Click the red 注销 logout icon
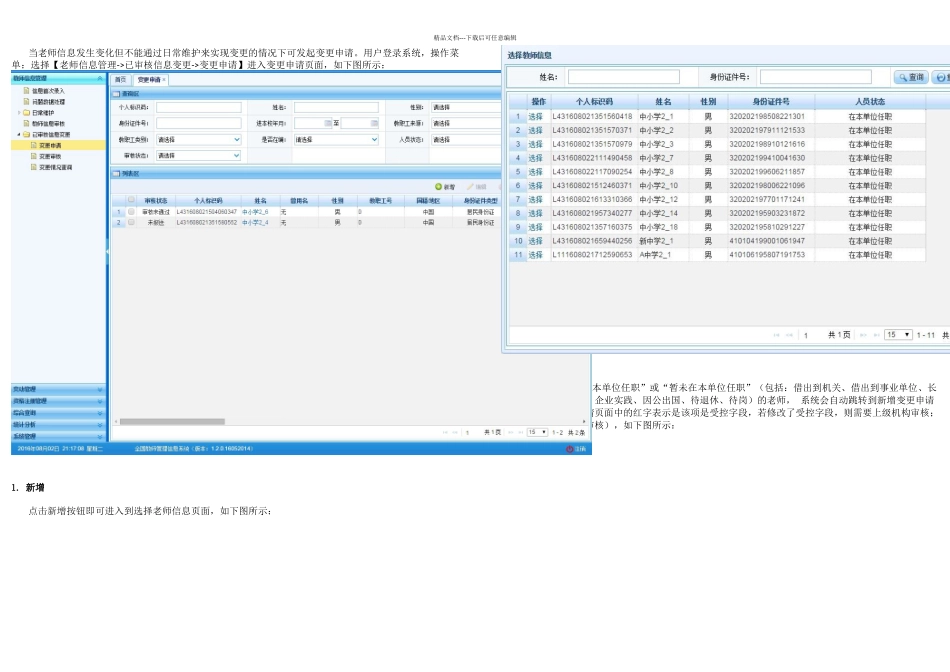 click(x=570, y=449)
